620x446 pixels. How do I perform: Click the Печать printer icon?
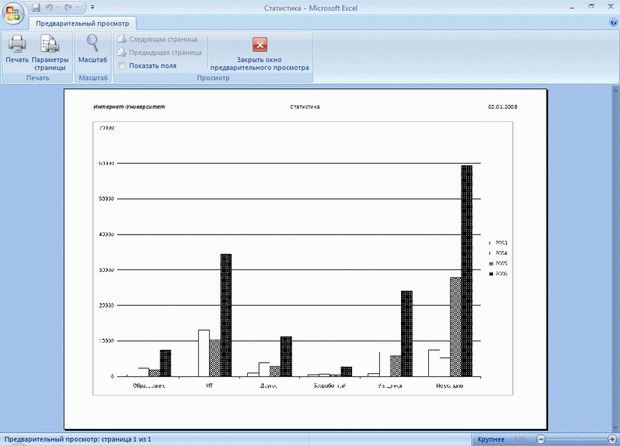click(x=17, y=44)
